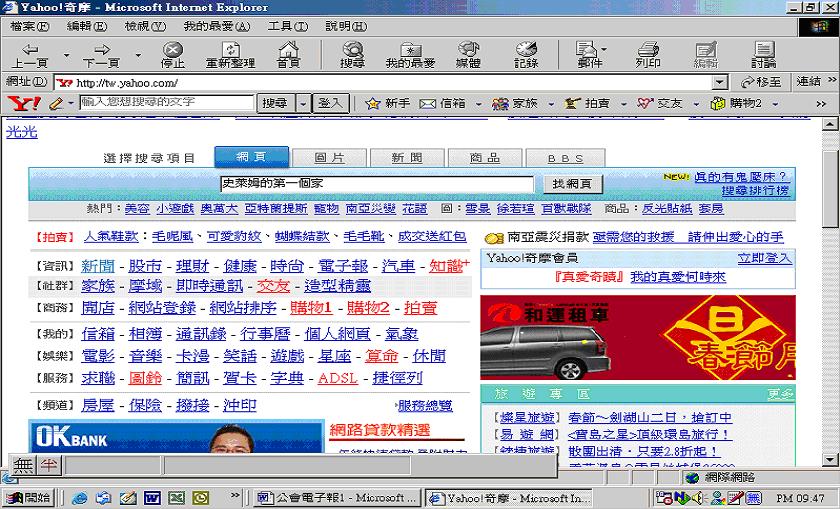Screen dimensions: 840x509
Task: Open the 工具(T) menu
Action: pos(288,26)
